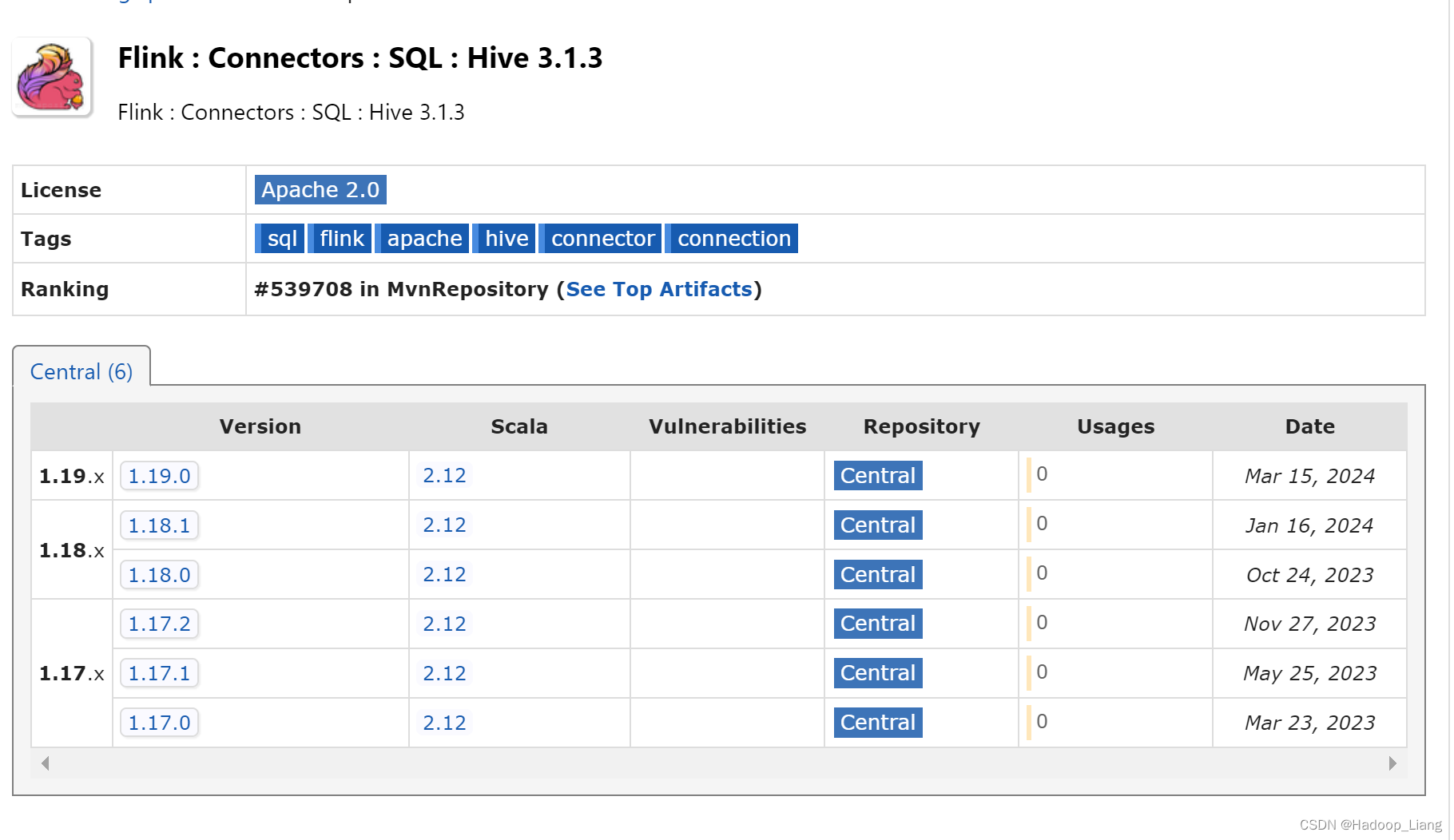Viewport: 1454px width, 840px height.
Task: Click Central badge in the 1.18.1 row
Action: (x=878, y=525)
